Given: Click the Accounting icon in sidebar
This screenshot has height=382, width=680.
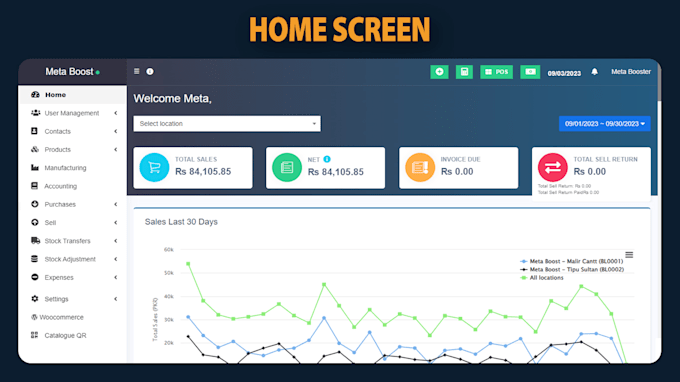Looking at the screenshot, I should 34,186.
